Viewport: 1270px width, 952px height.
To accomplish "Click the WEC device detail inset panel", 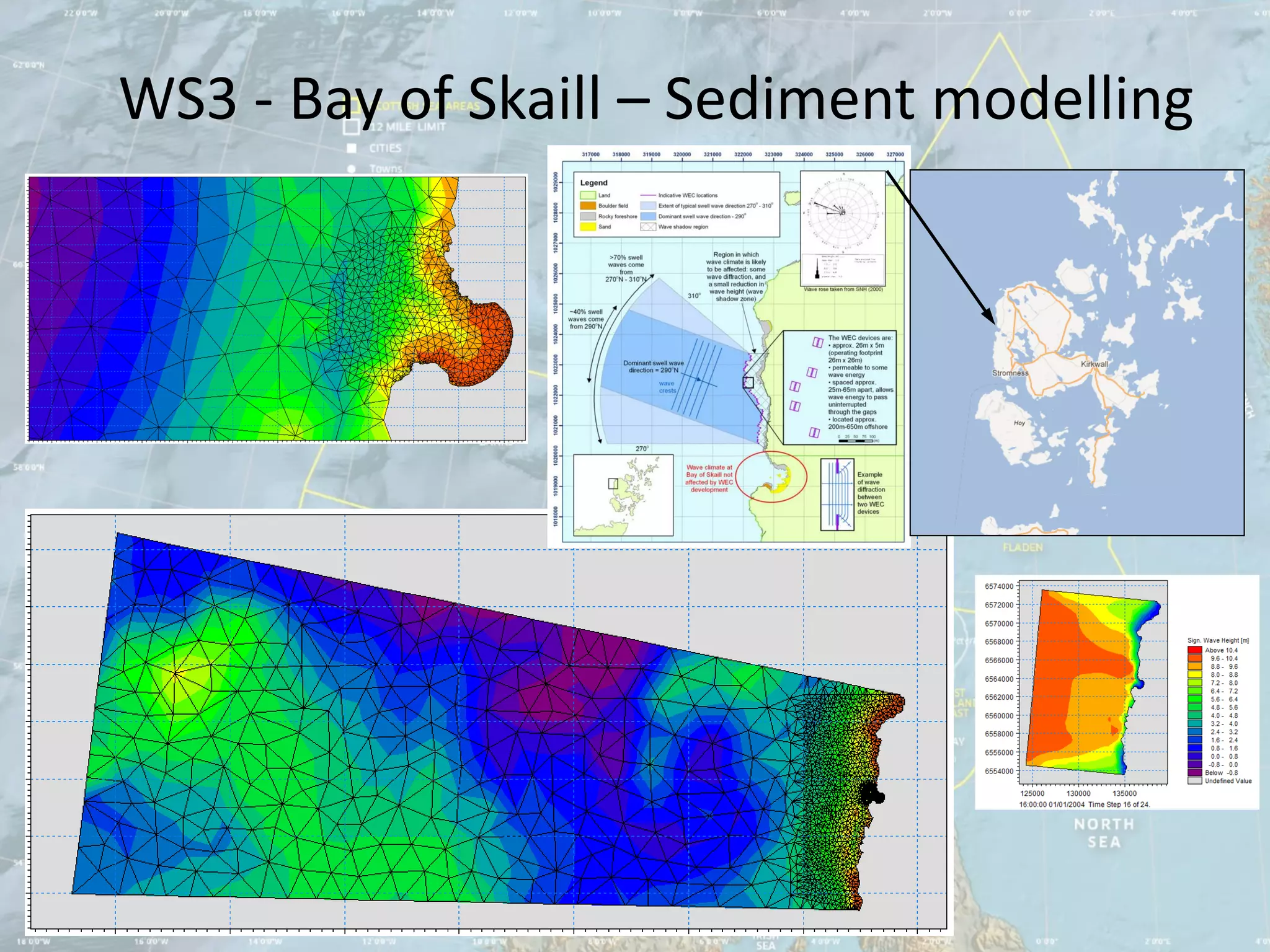I will pos(840,387).
